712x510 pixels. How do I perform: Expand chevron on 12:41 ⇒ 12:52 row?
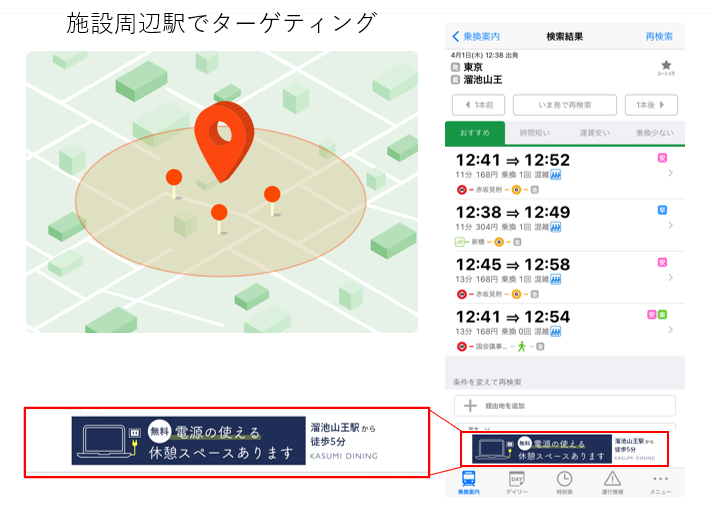pos(671,173)
